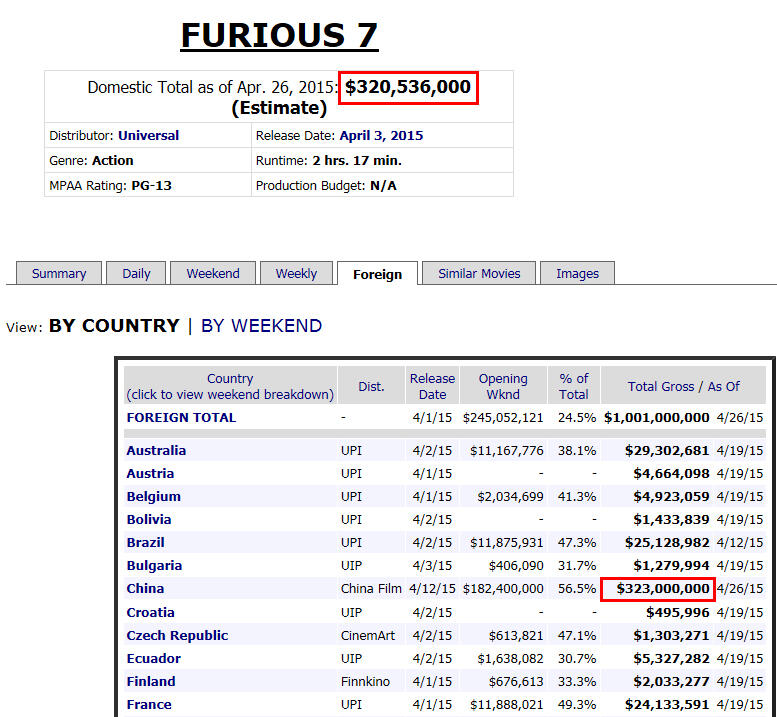Image resolution: width=777 pixels, height=717 pixels.
Task: Open Brazil weekend breakdown
Action: pyautogui.click(x=145, y=543)
